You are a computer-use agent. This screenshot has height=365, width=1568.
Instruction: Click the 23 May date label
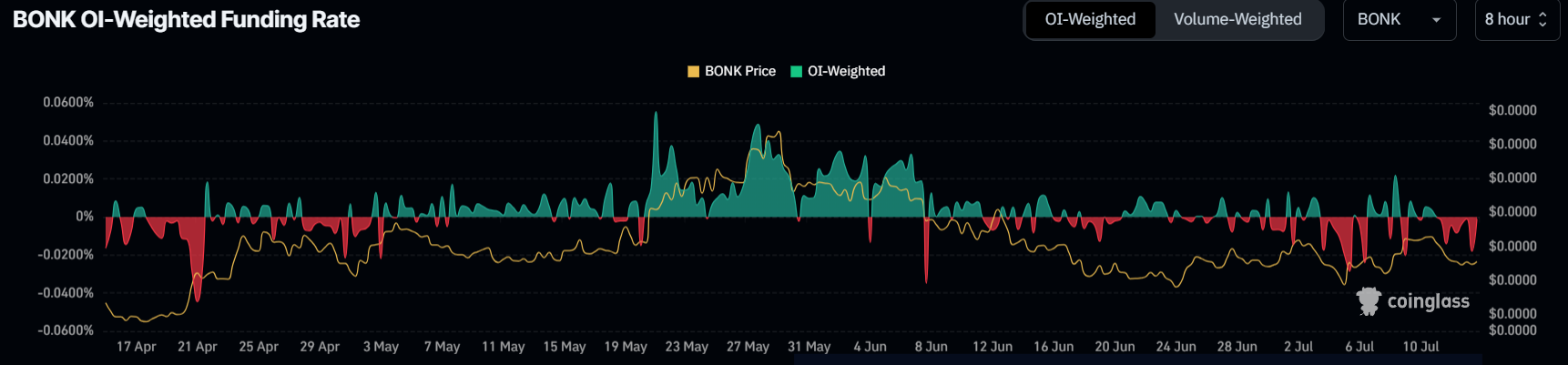[687, 347]
